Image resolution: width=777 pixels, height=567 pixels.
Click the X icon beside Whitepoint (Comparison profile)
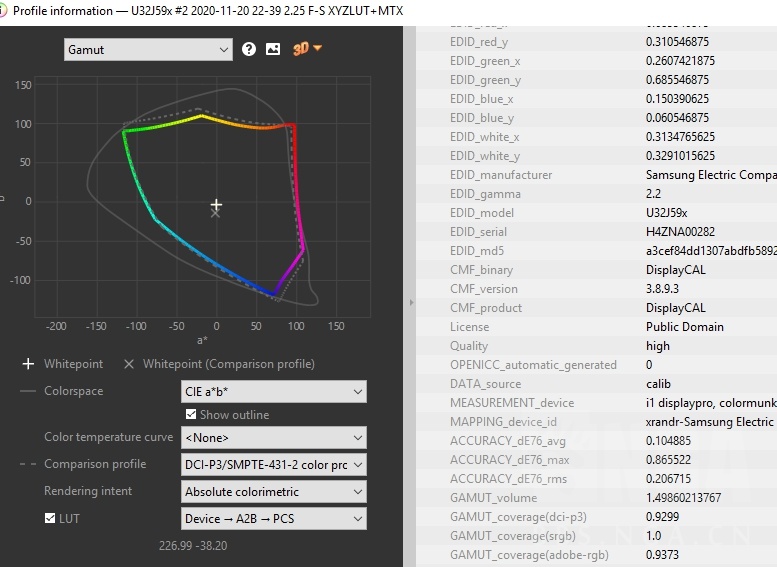[x=129, y=364]
